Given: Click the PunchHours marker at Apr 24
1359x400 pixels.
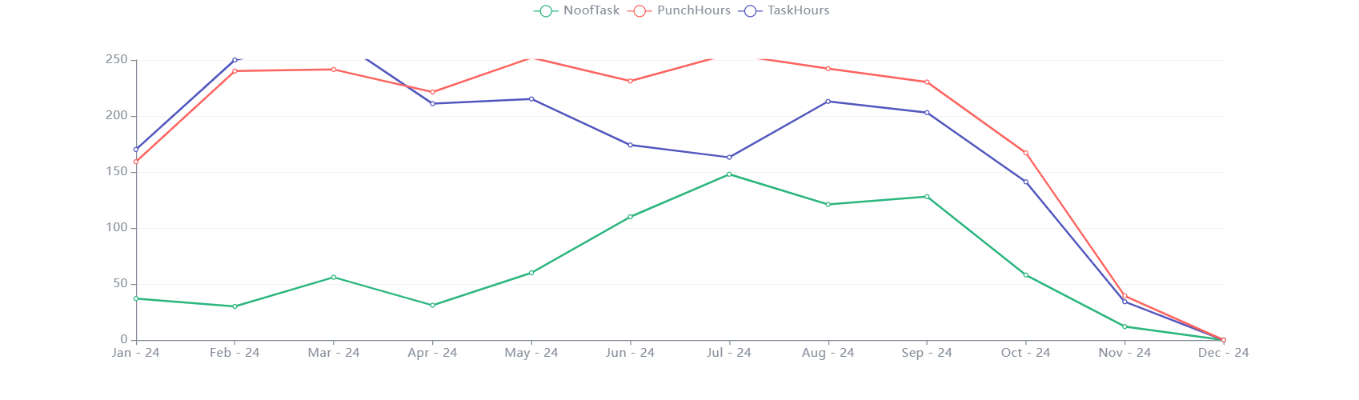Looking at the screenshot, I should point(432,92).
